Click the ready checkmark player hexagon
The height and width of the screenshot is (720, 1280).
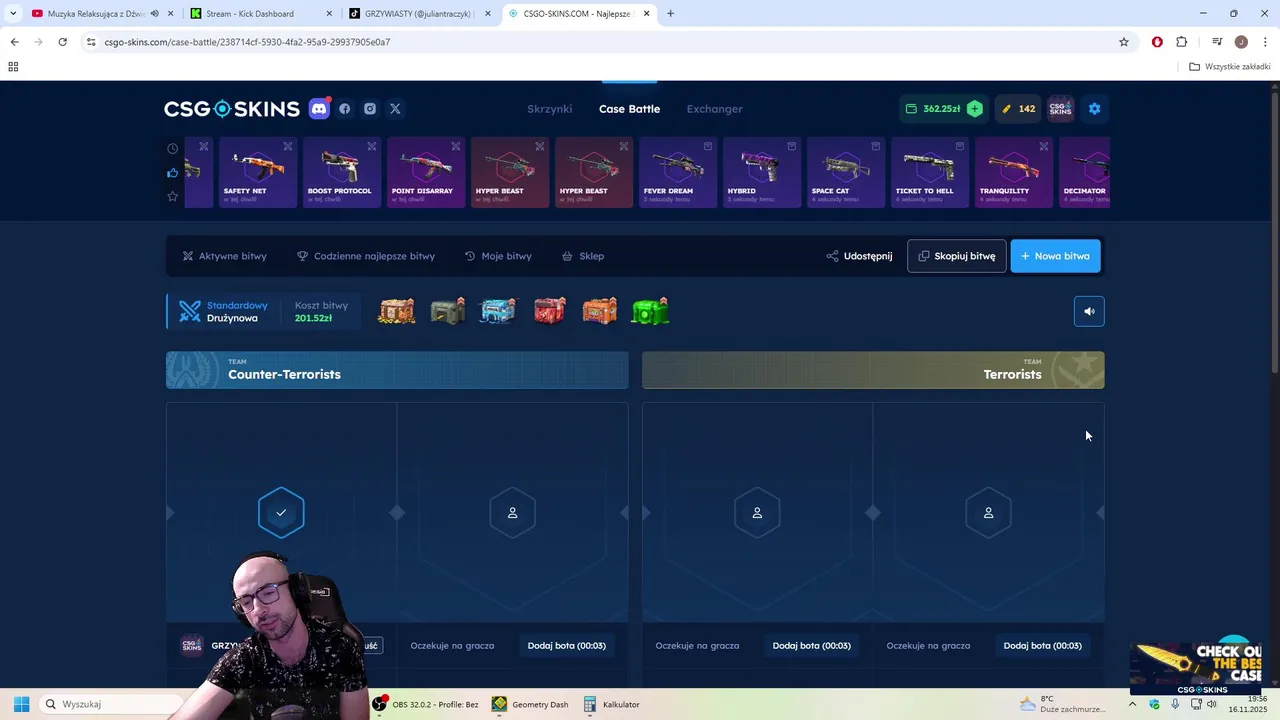coord(281,513)
